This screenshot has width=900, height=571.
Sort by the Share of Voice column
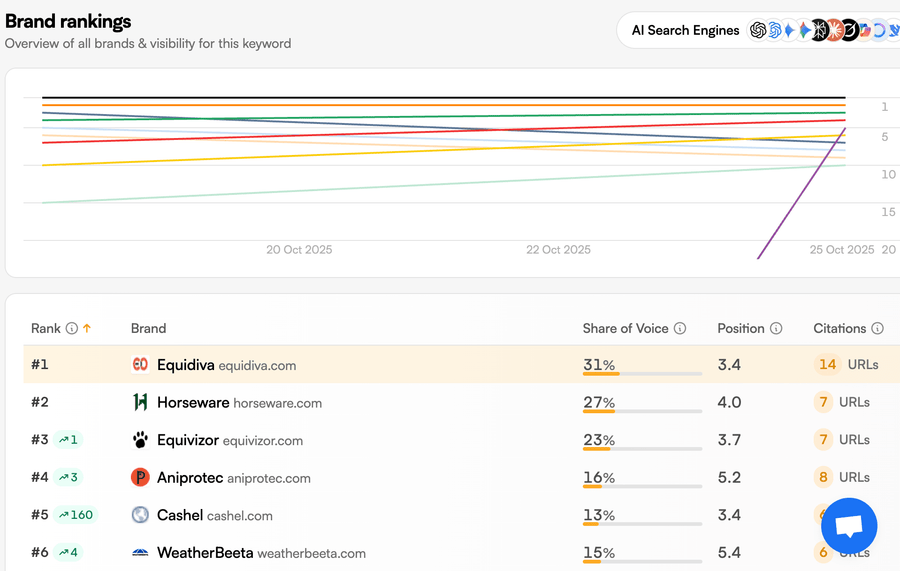pyautogui.click(x=625, y=328)
